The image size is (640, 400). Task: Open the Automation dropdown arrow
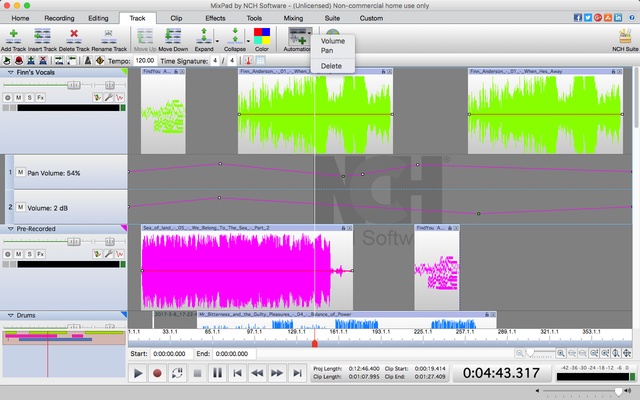(309, 33)
